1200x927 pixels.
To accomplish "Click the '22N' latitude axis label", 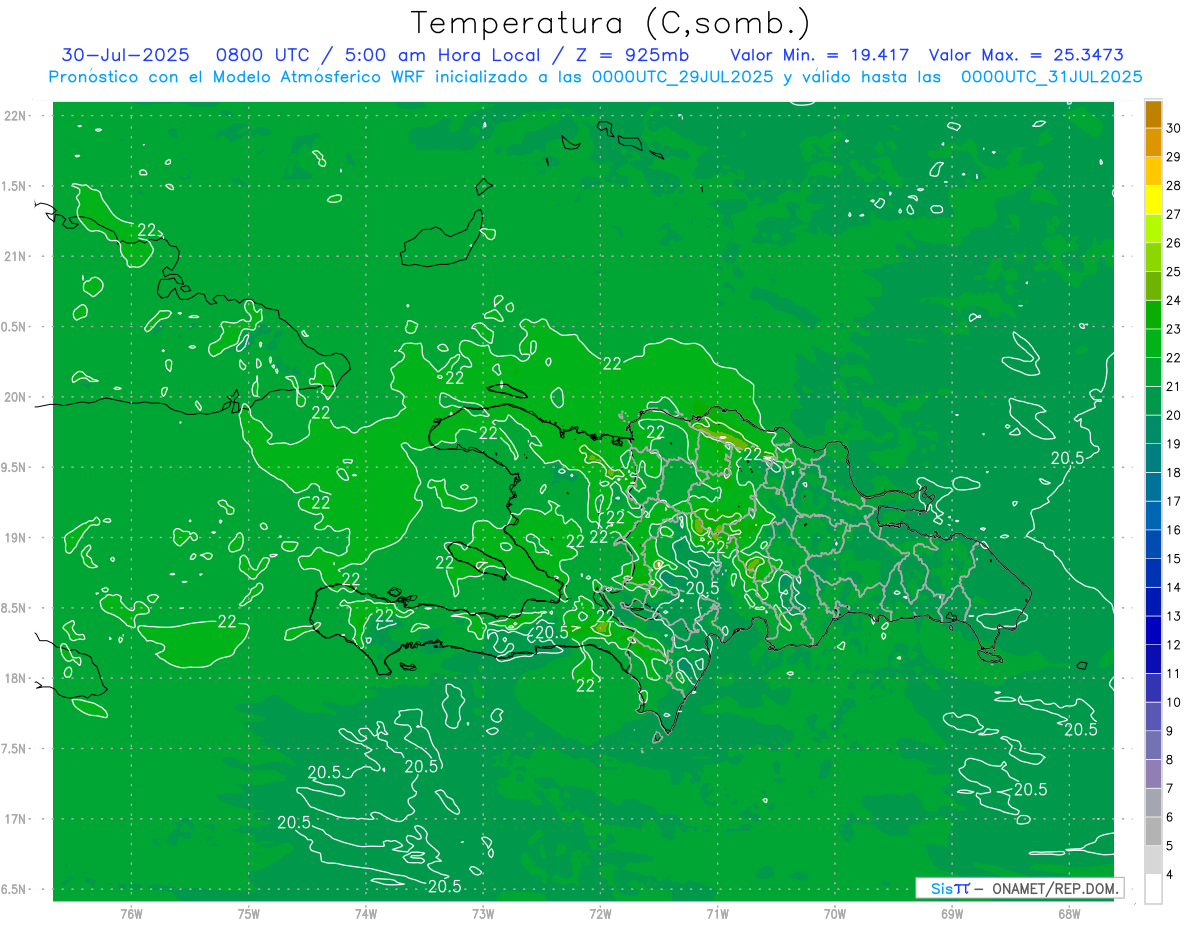I will 14,116.
